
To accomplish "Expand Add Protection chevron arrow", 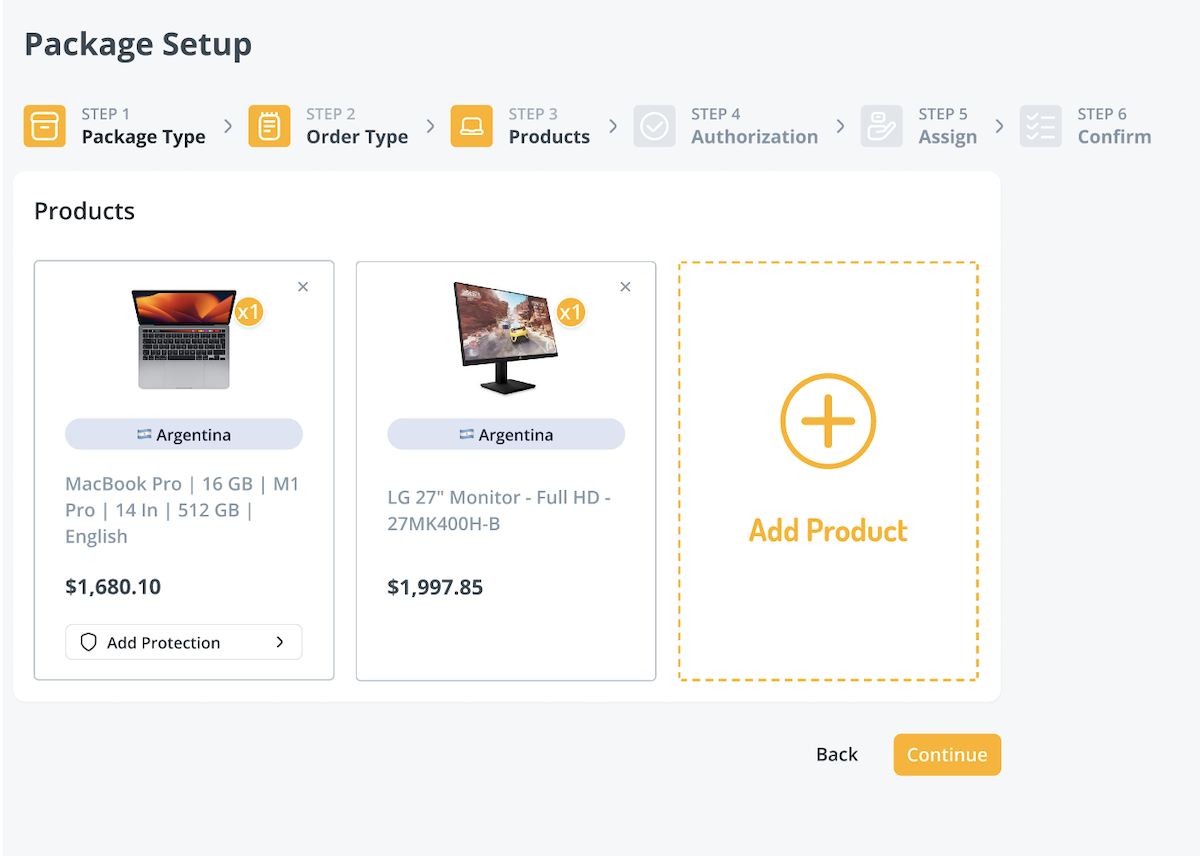I will point(280,643).
